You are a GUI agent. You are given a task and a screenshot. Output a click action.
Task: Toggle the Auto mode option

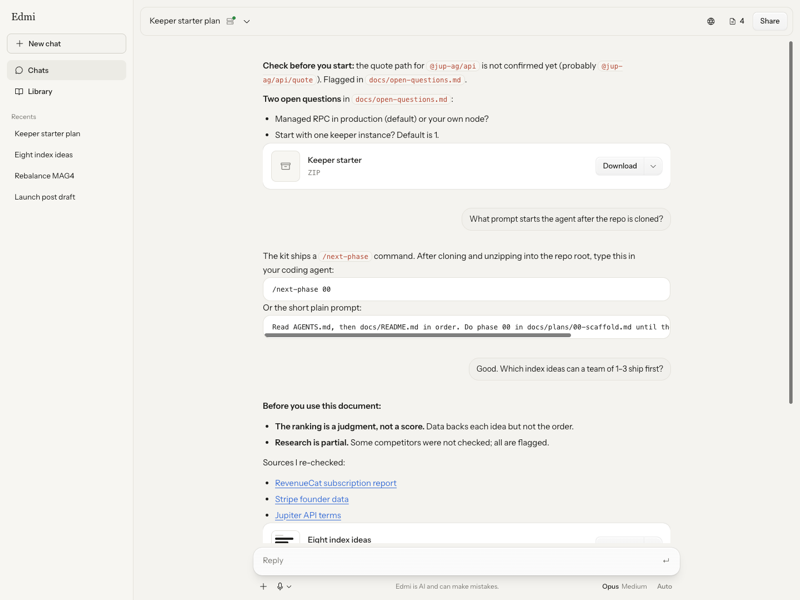[x=664, y=587]
